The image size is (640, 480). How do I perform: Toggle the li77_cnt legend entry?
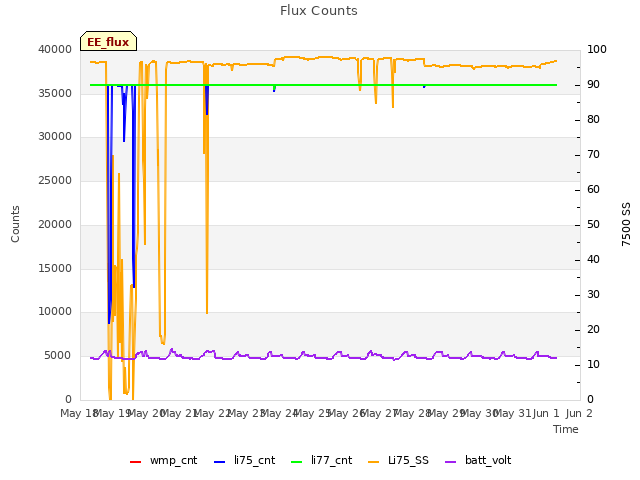point(321,460)
